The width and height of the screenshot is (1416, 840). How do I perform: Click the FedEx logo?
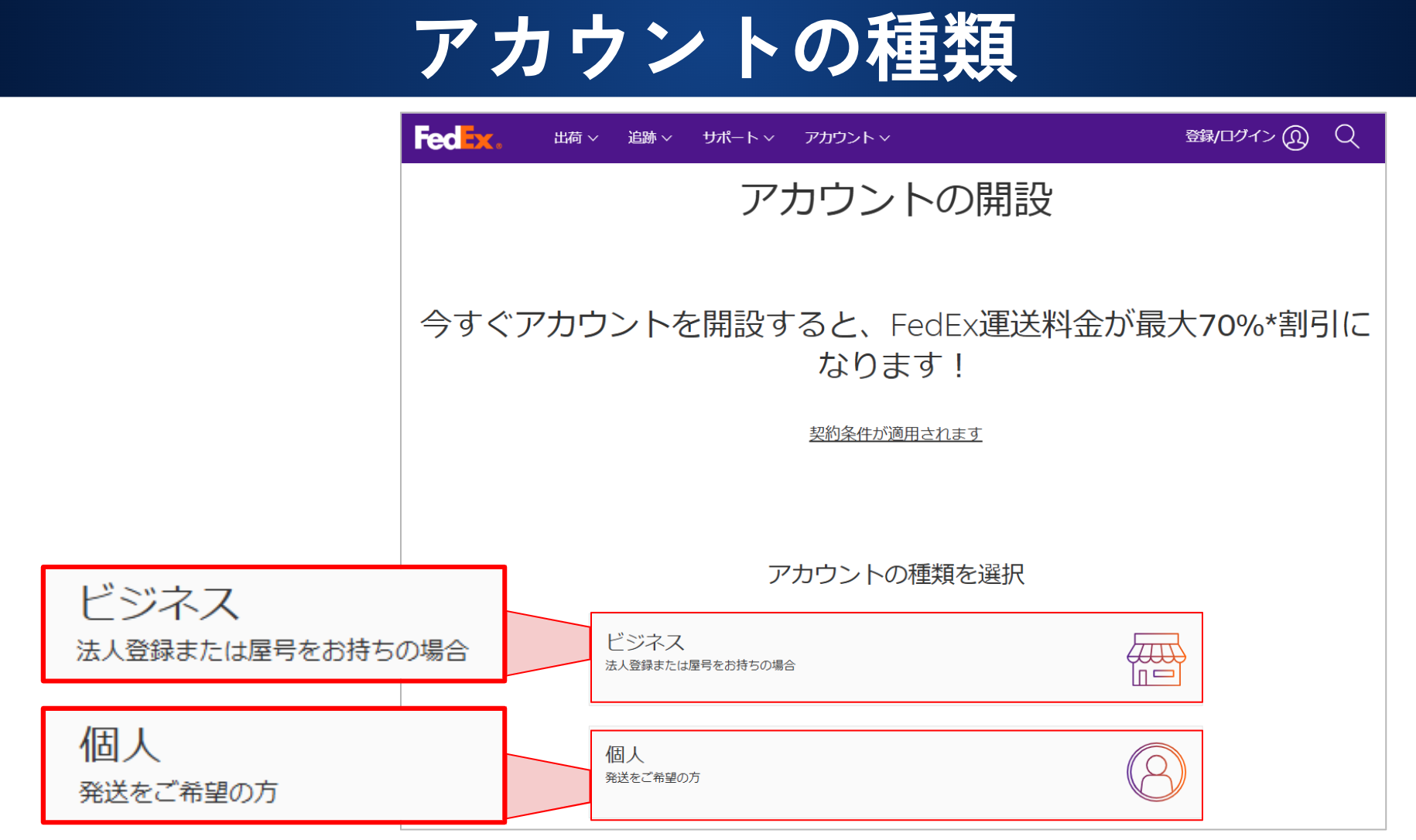tap(458, 138)
